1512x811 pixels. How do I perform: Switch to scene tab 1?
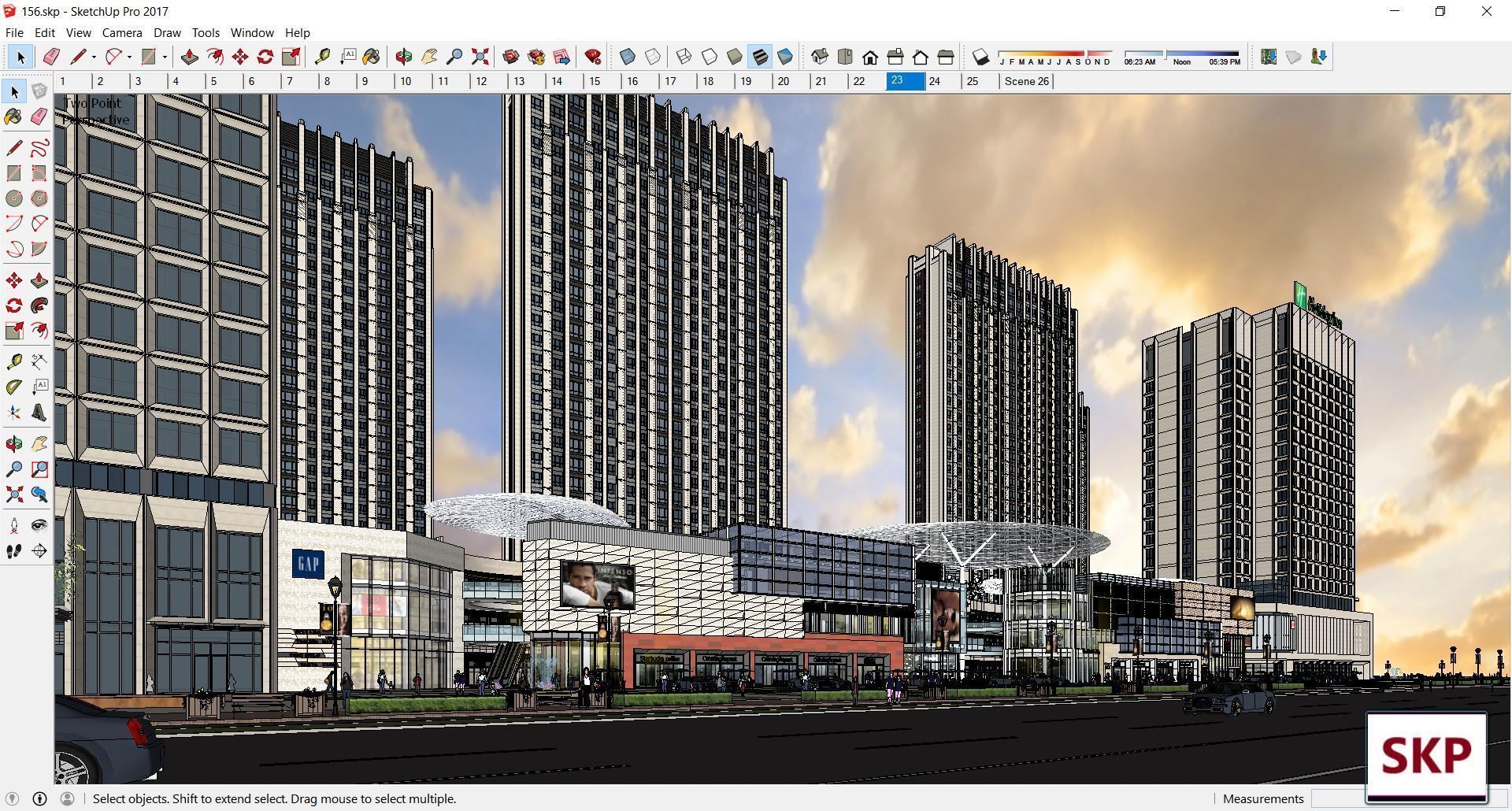(x=73, y=81)
